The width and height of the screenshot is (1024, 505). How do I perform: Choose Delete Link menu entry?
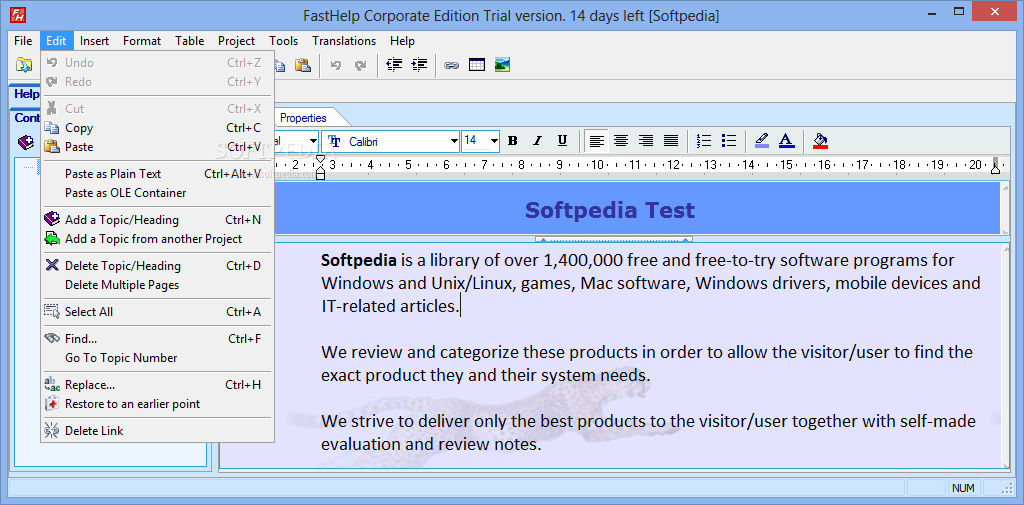(157, 431)
